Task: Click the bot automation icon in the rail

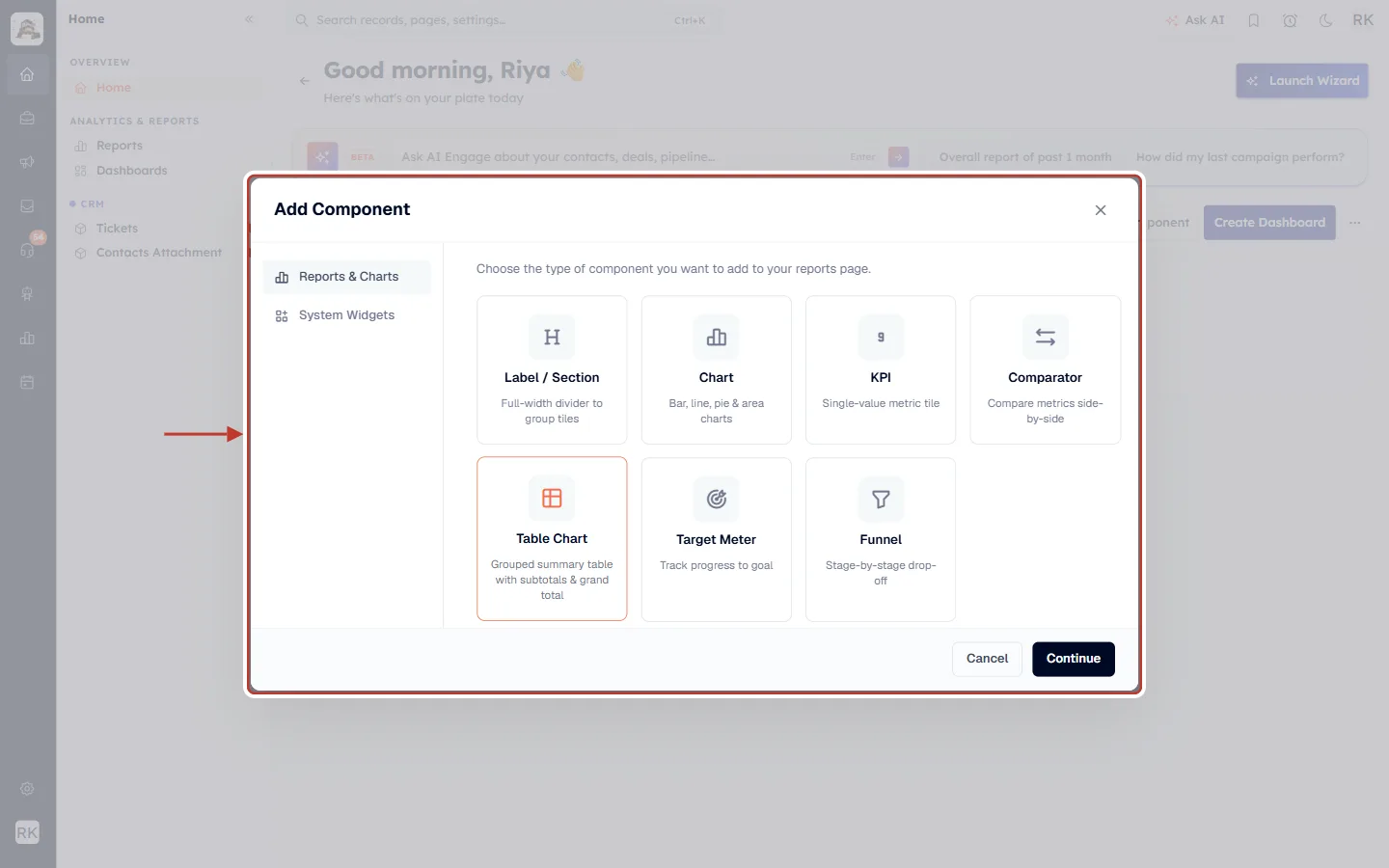Action: (x=27, y=294)
